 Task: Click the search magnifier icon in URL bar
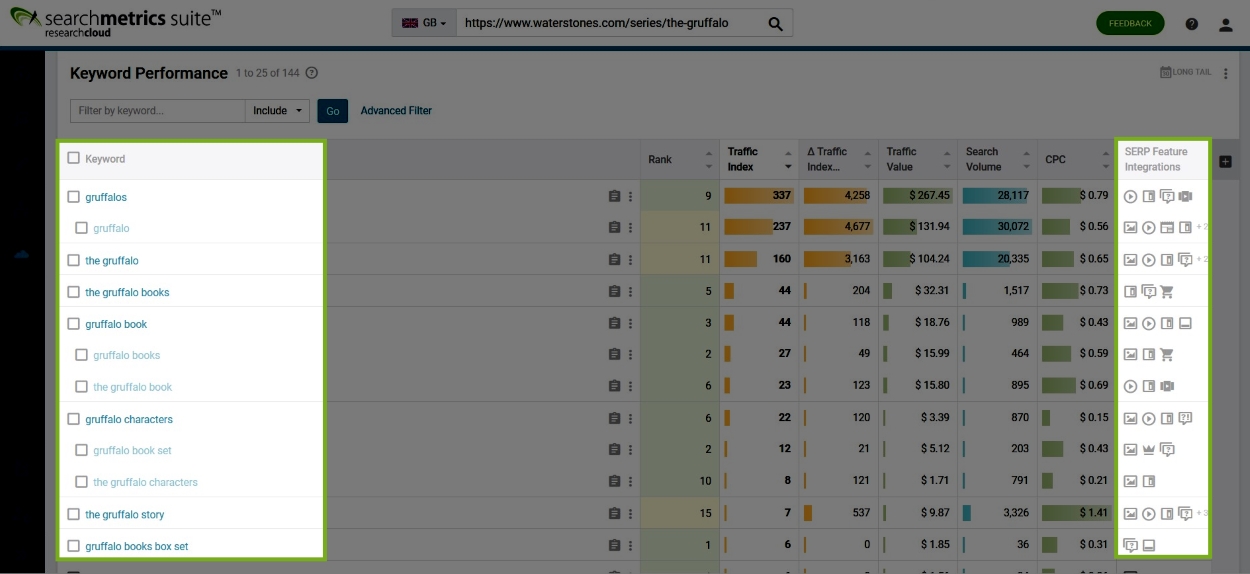(775, 23)
